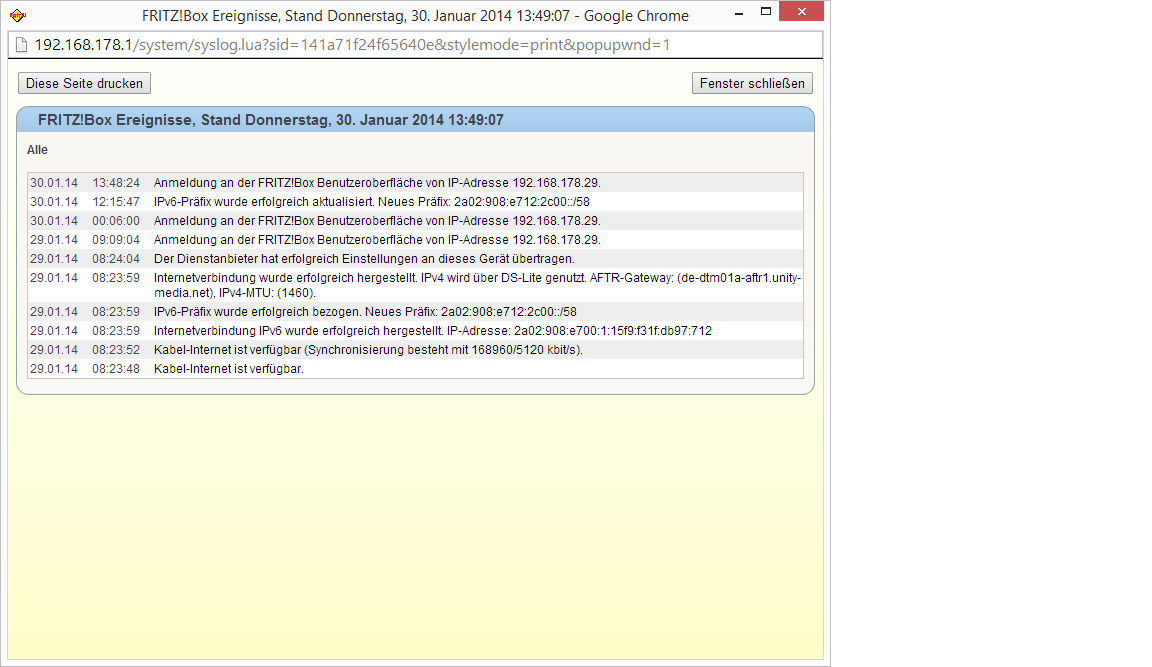Maximize the FRITZ!Box Ereignisse window

766,13
